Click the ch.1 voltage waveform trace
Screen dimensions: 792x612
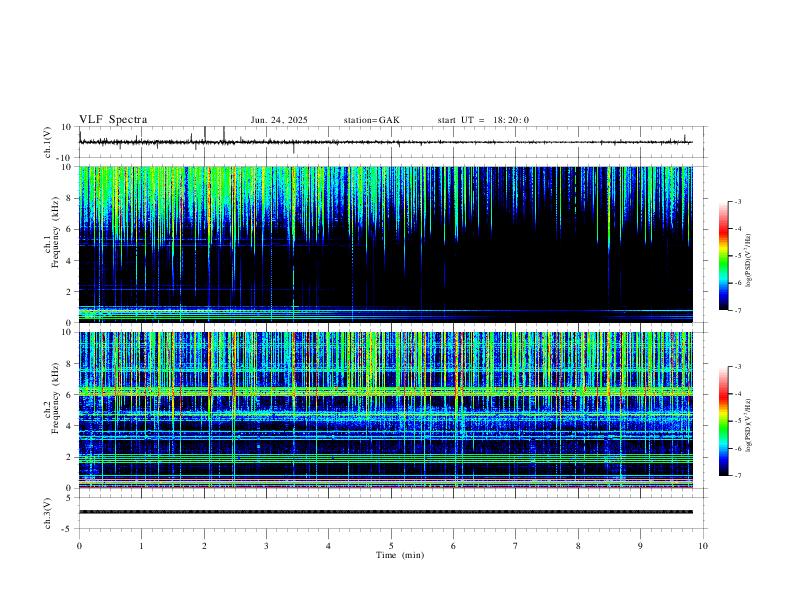[385, 142]
